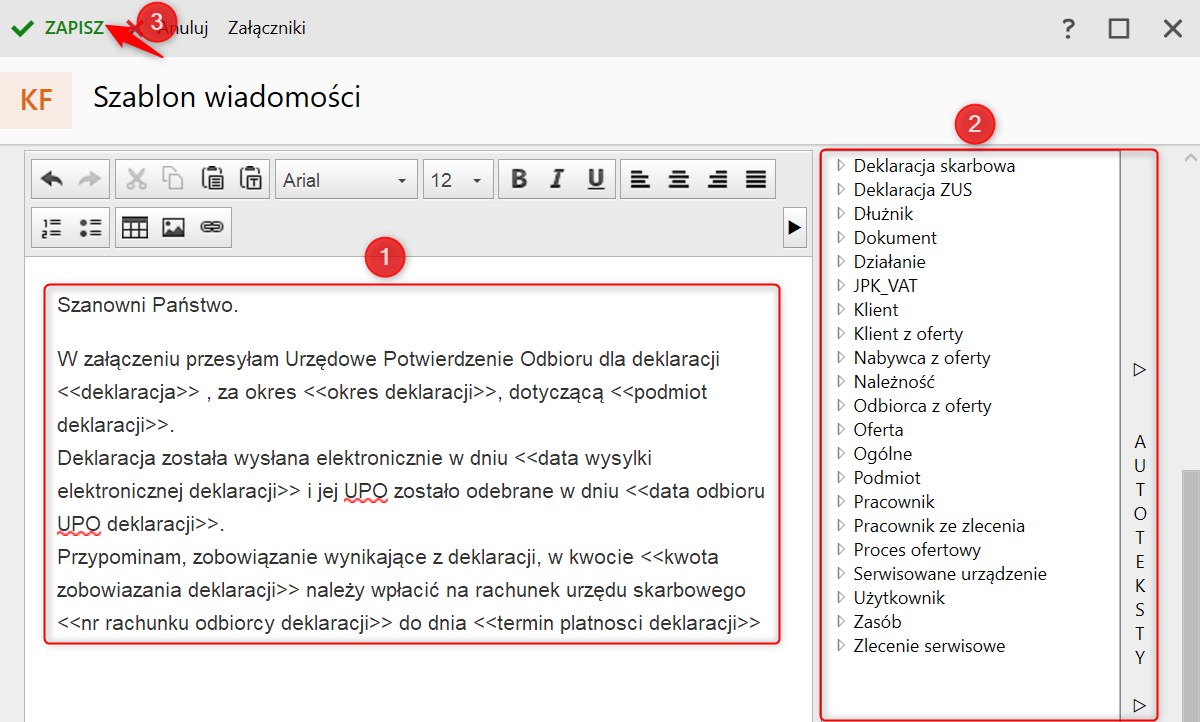The width and height of the screenshot is (1200, 722).
Task: Select Oferta in autotext list
Action: (878, 430)
